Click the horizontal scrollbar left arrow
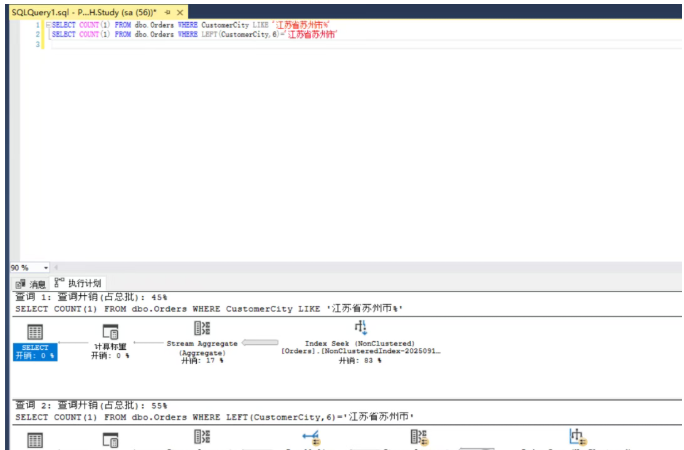This screenshot has width=684, height=450. point(56,267)
